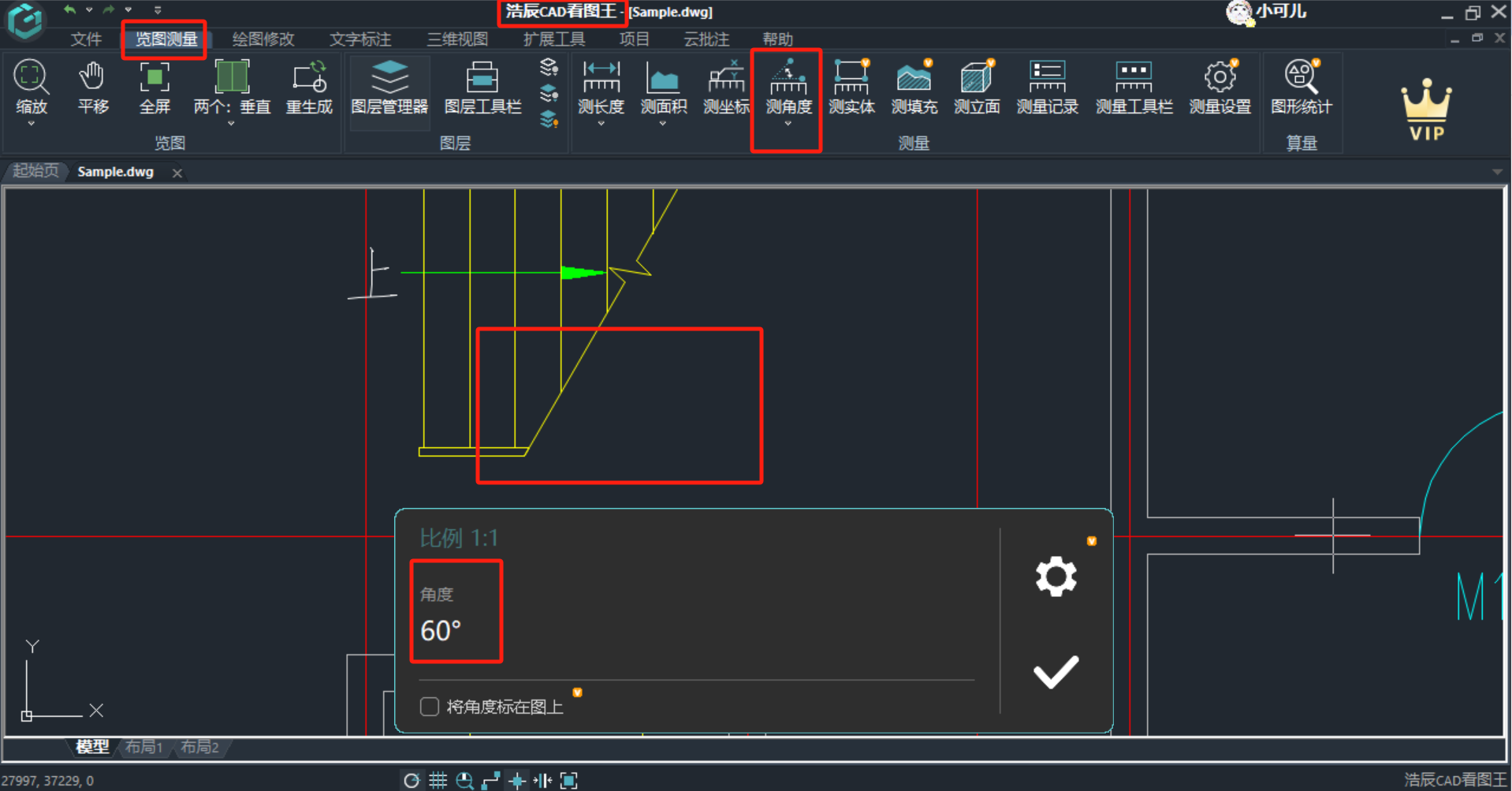
Task: Select the 测面积 area measuring tool
Action: [x=663, y=87]
